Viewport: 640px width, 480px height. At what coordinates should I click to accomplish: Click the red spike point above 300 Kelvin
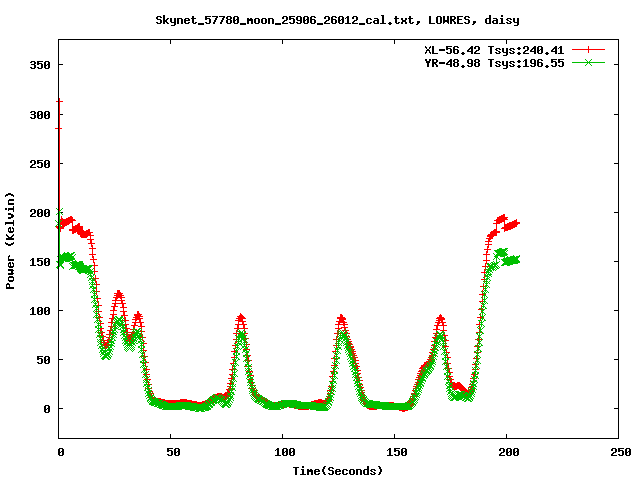pos(59,101)
